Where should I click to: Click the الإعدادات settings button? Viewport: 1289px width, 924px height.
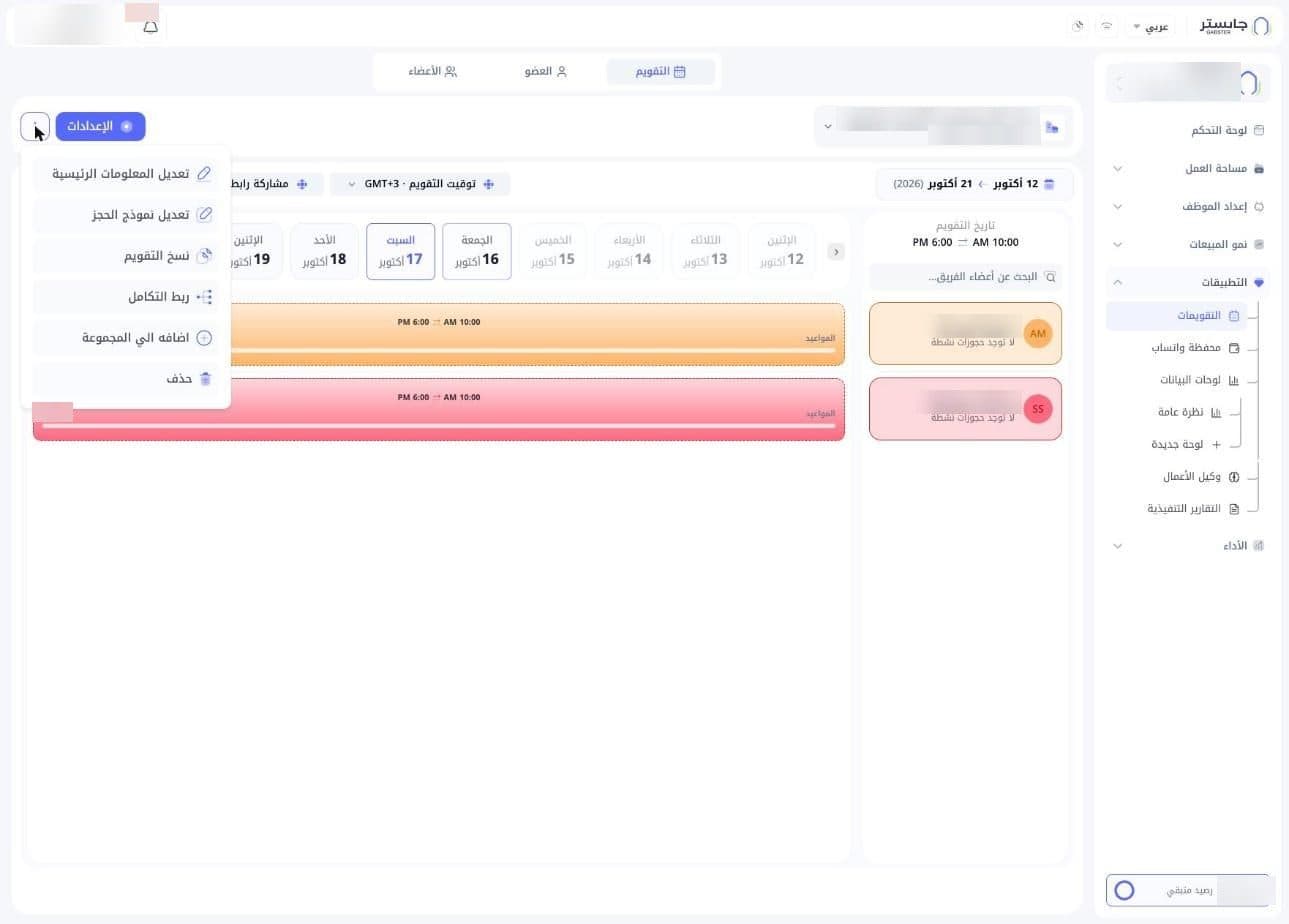point(100,126)
